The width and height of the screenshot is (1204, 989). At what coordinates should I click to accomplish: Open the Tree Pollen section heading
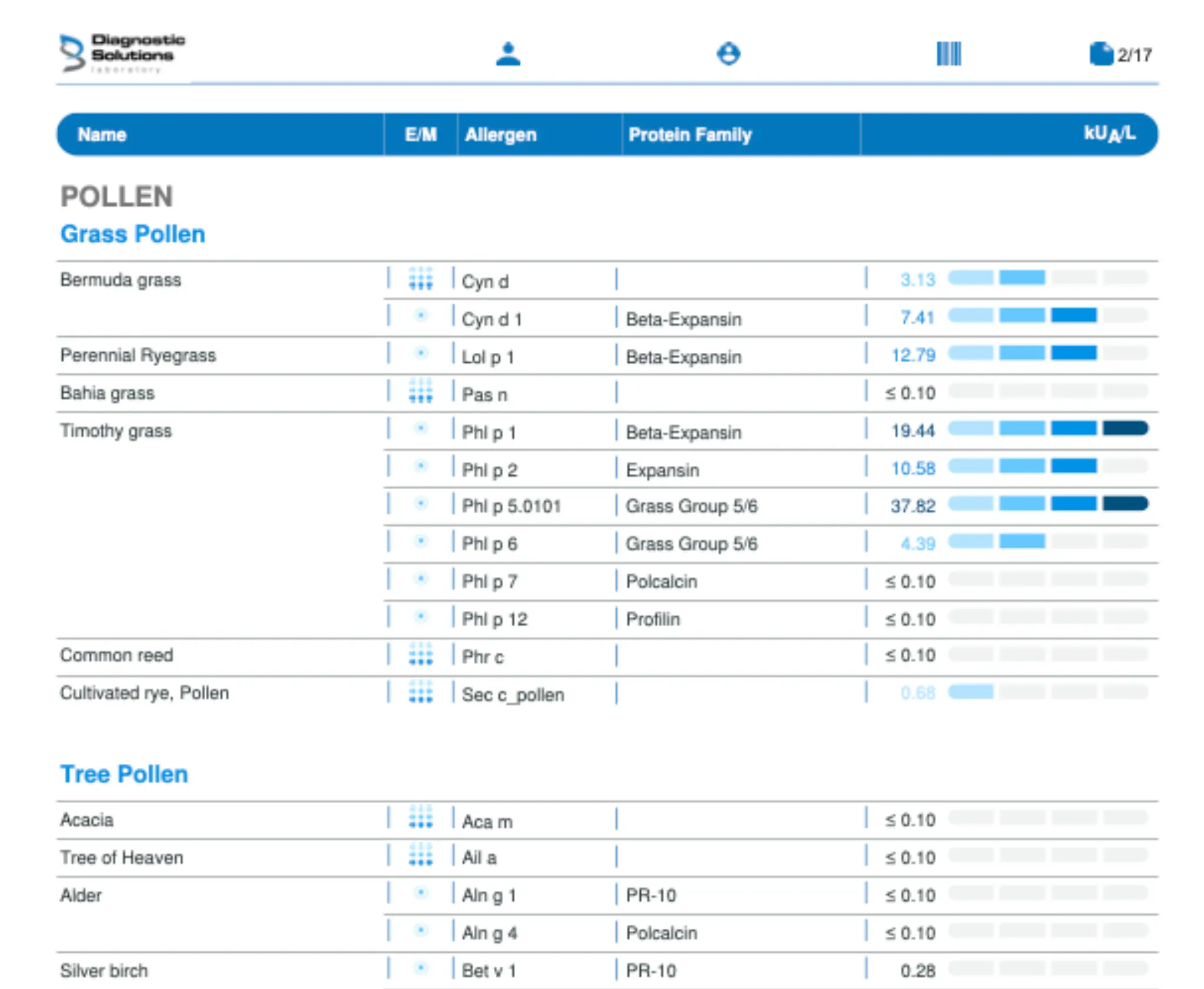pyautogui.click(x=124, y=774)
